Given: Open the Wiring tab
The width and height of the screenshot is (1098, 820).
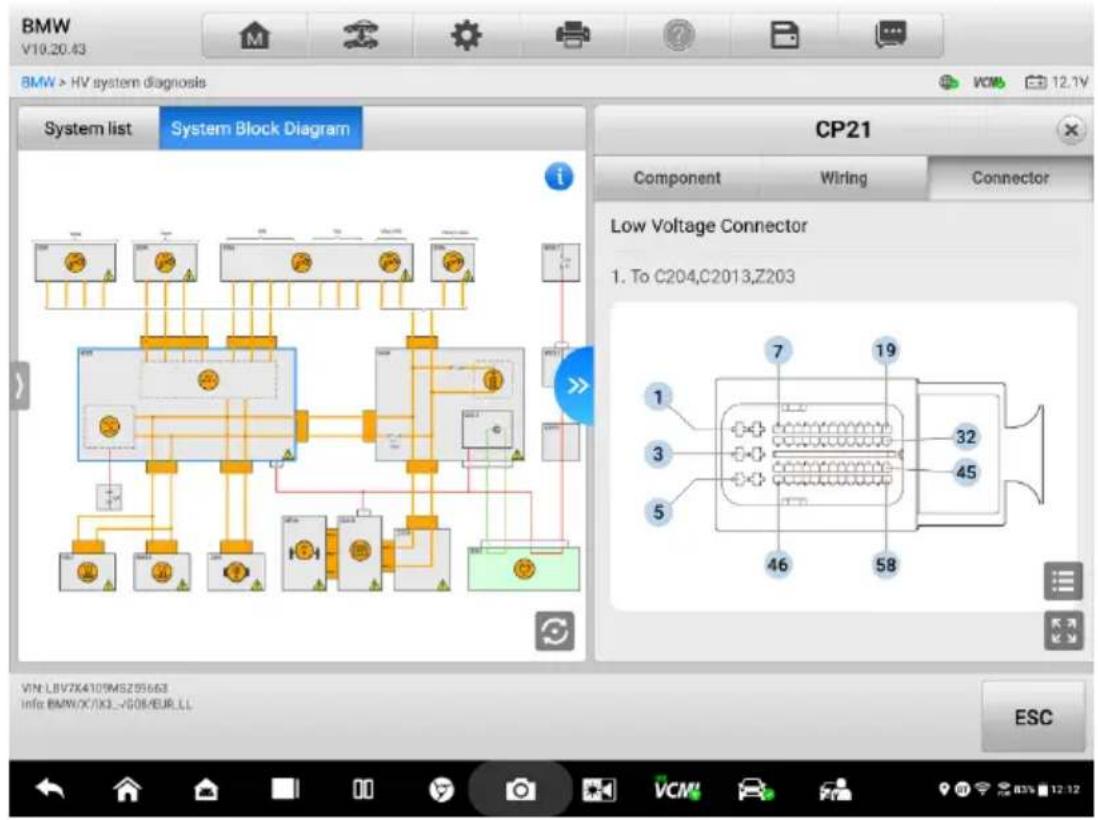Looking at the screenshot, I should click(843, 178).
